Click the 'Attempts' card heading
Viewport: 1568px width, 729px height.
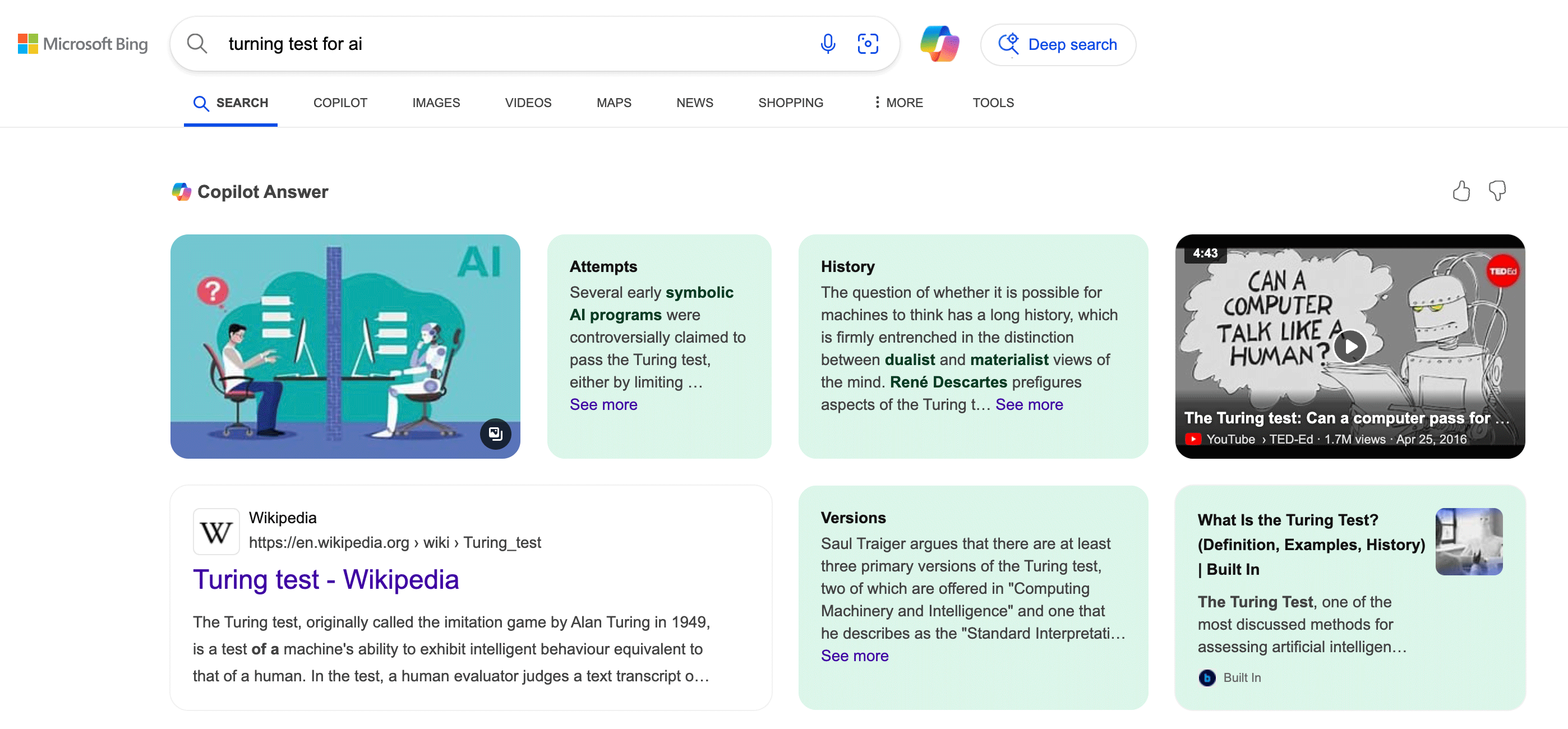[603, 266]
